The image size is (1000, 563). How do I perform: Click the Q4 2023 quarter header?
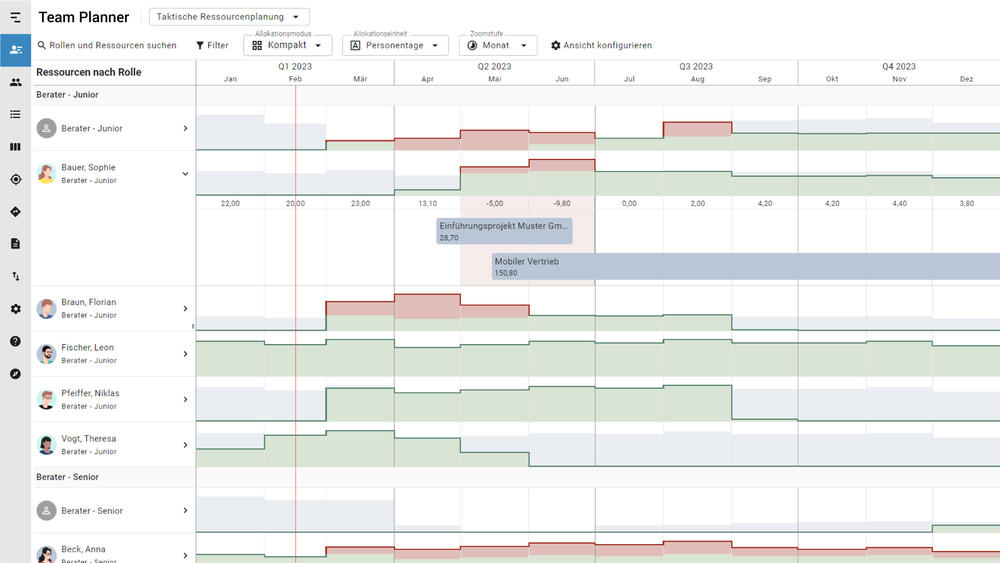tap(899, 66)
